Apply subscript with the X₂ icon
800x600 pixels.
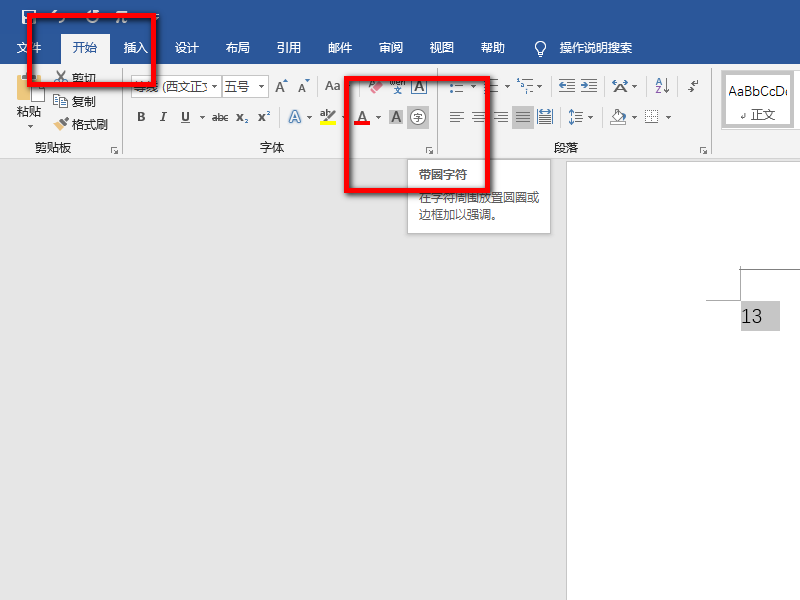pos(242,117)
